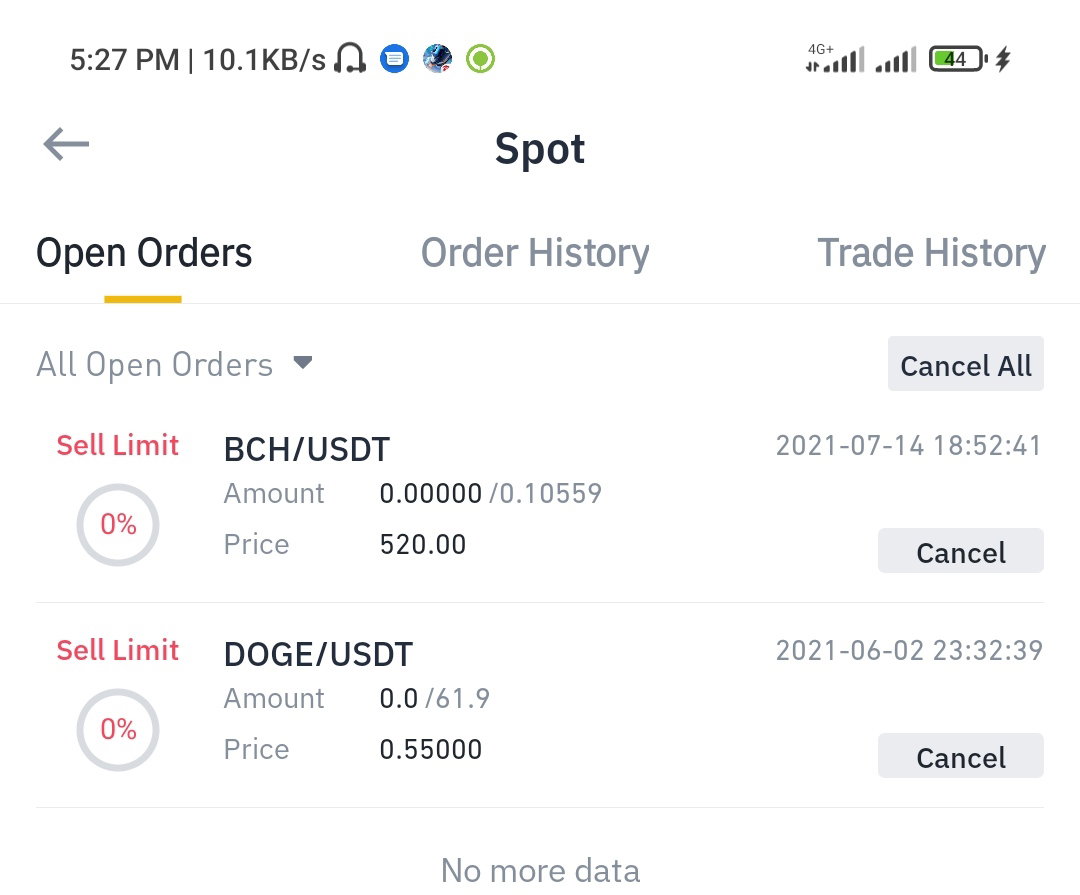
Task: Tap the headphones icon in status bar
Action: [x=350, y=59]
